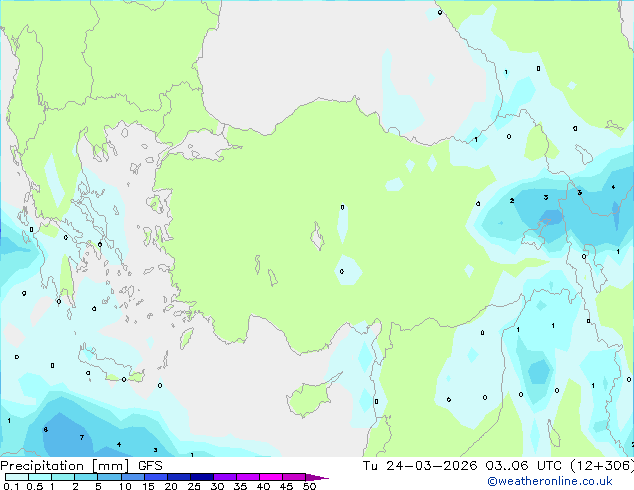Image resolution: width=634 pixels, height=490 pixels.
Task: Click the 'GFS' model label
Action: (150, 466)
